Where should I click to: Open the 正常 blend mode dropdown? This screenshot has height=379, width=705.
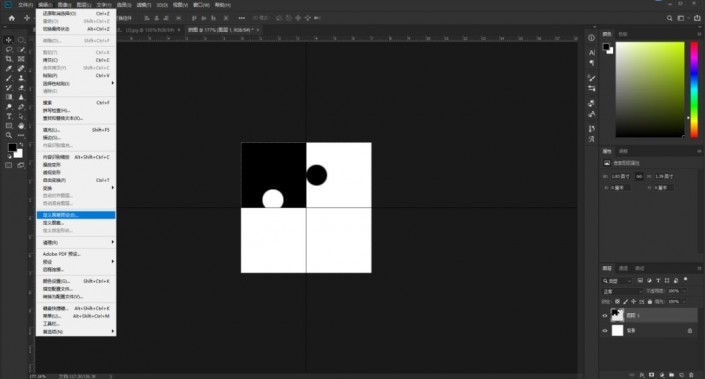tap(622, 291)
